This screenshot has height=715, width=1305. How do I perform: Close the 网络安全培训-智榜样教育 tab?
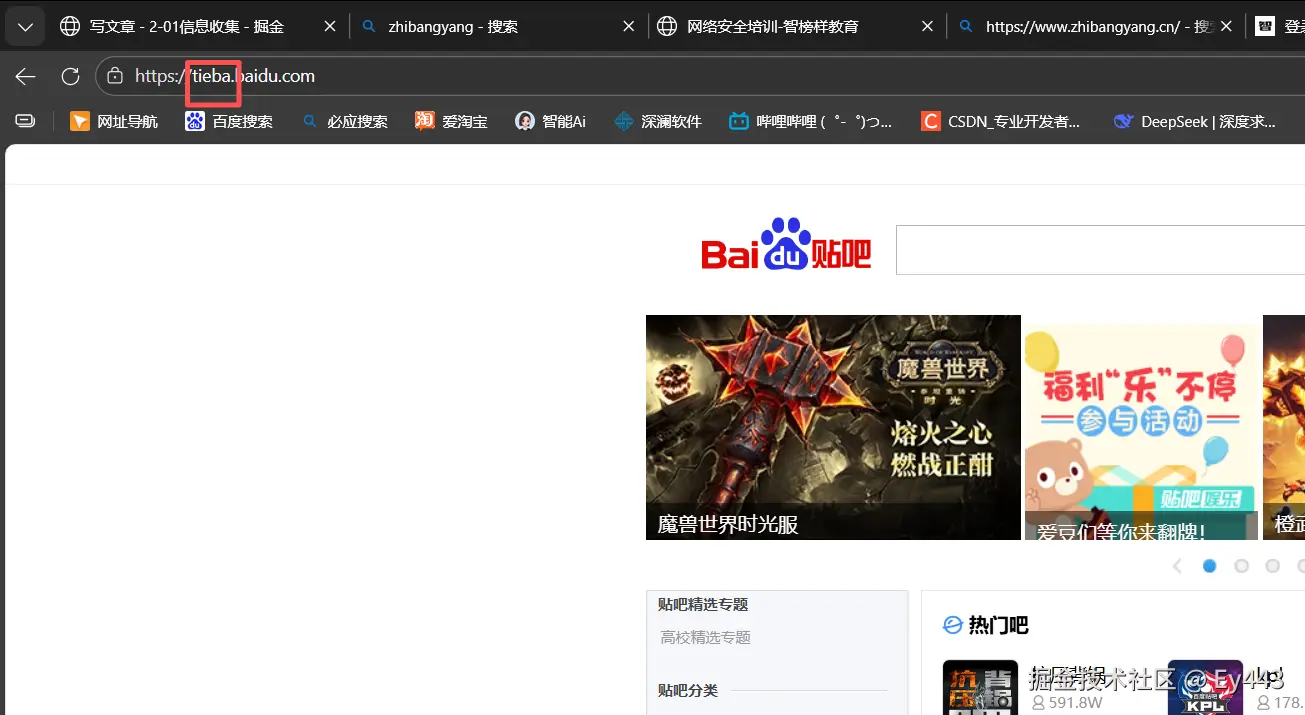tap(926, 27)
